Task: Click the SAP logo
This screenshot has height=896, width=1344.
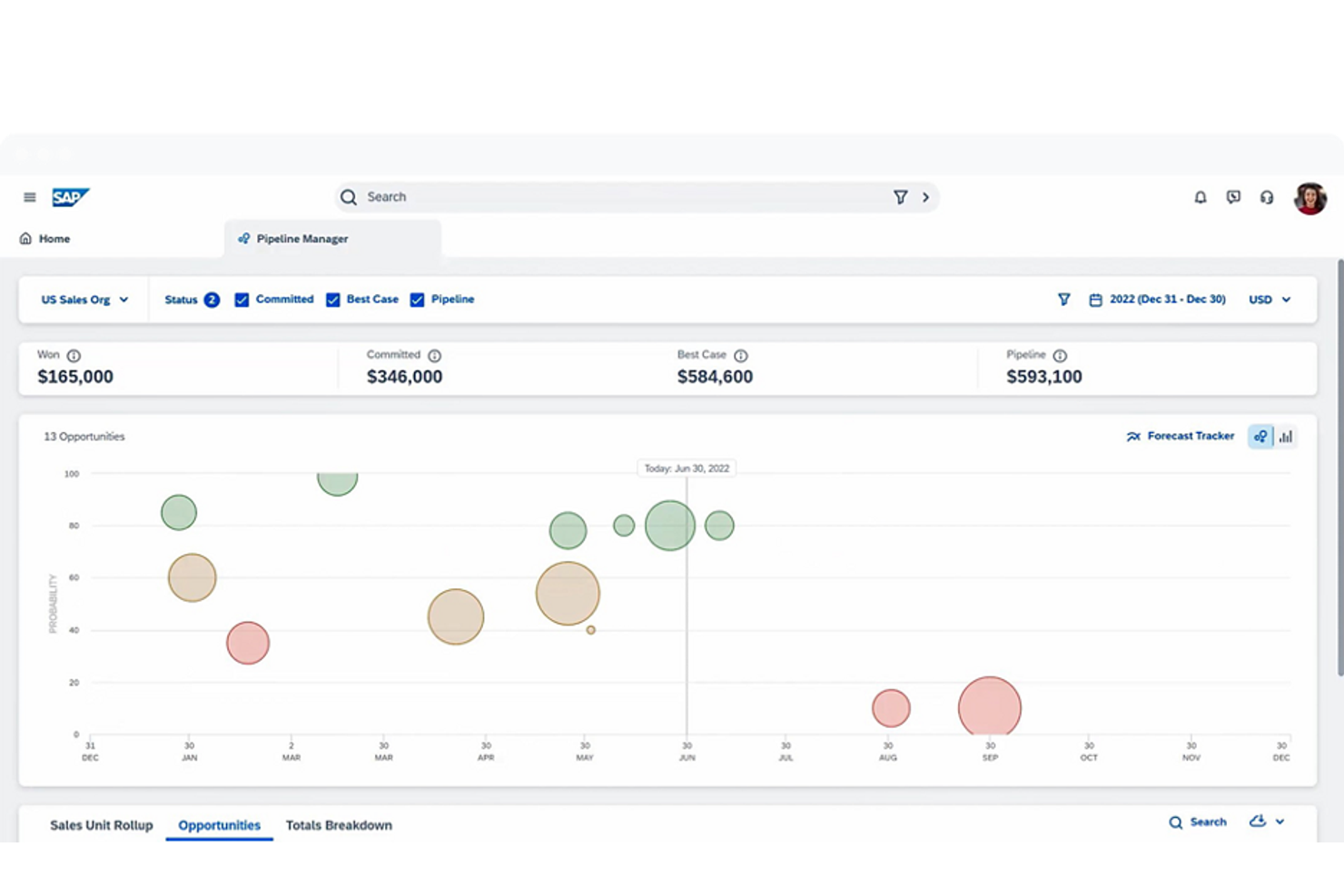Action: (70, 197)
